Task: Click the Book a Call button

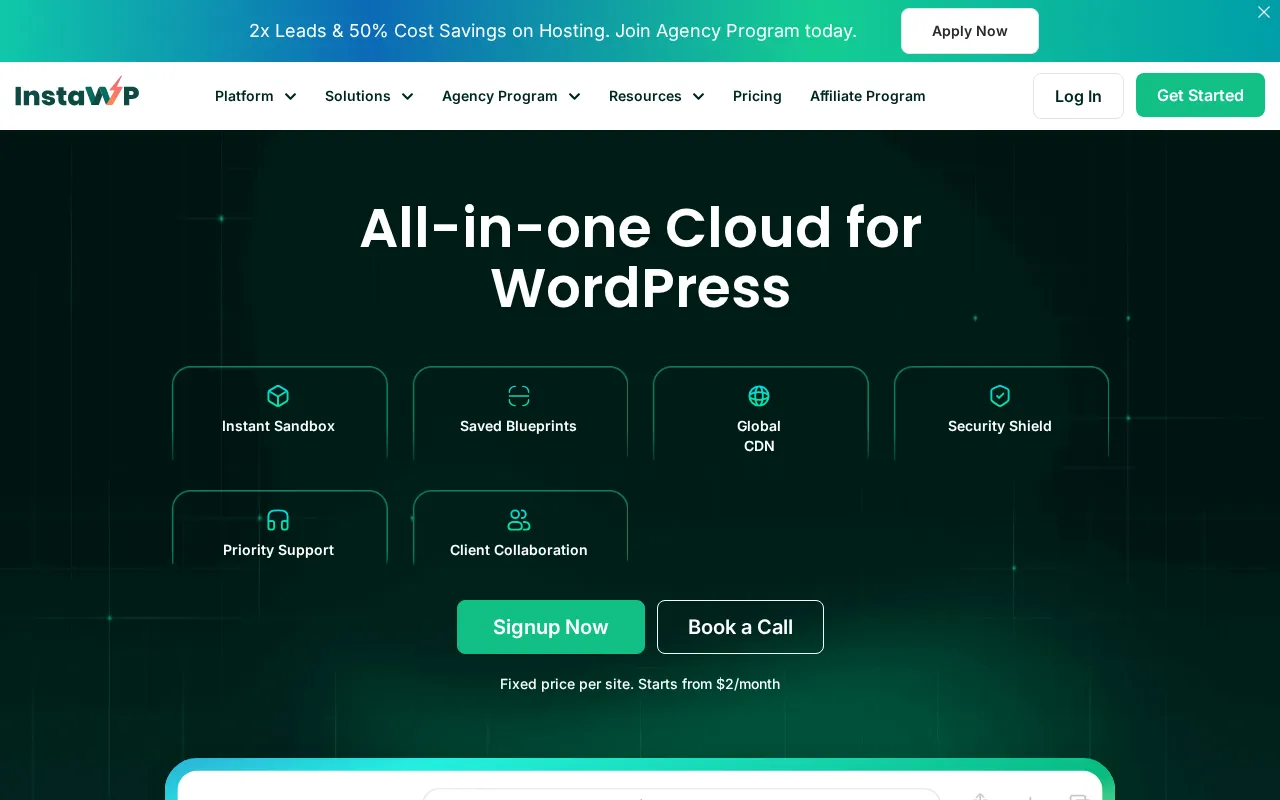Action: [740, 627]
